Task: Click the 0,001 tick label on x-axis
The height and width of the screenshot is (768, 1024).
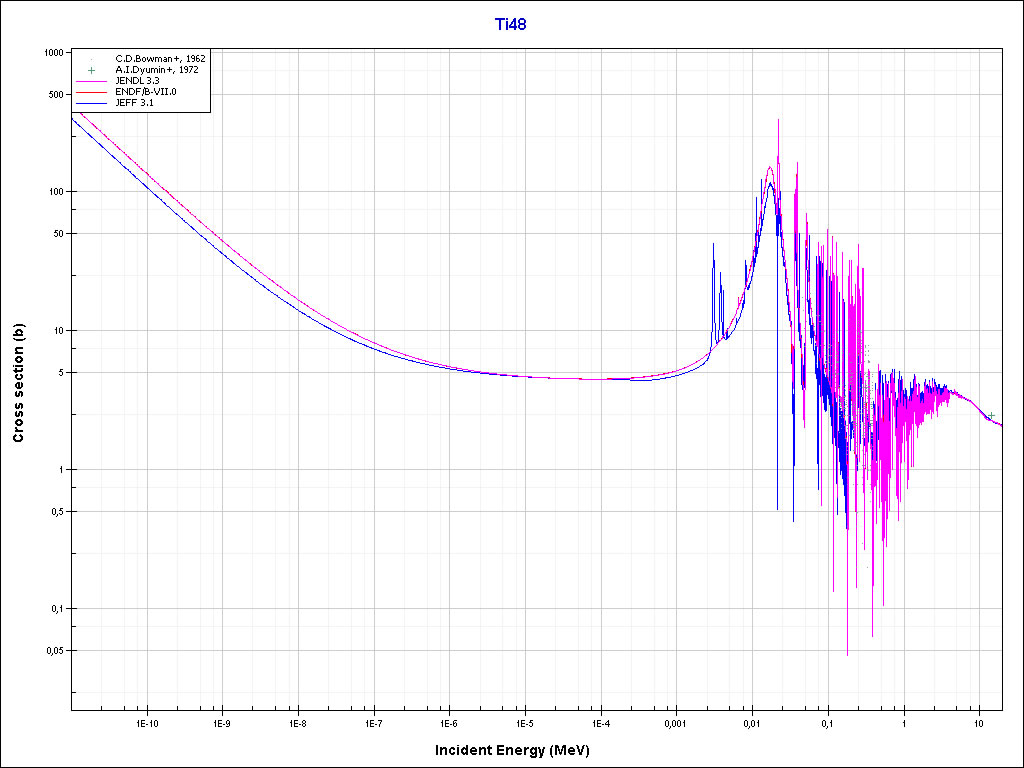Action: click(x=676, y=722)
